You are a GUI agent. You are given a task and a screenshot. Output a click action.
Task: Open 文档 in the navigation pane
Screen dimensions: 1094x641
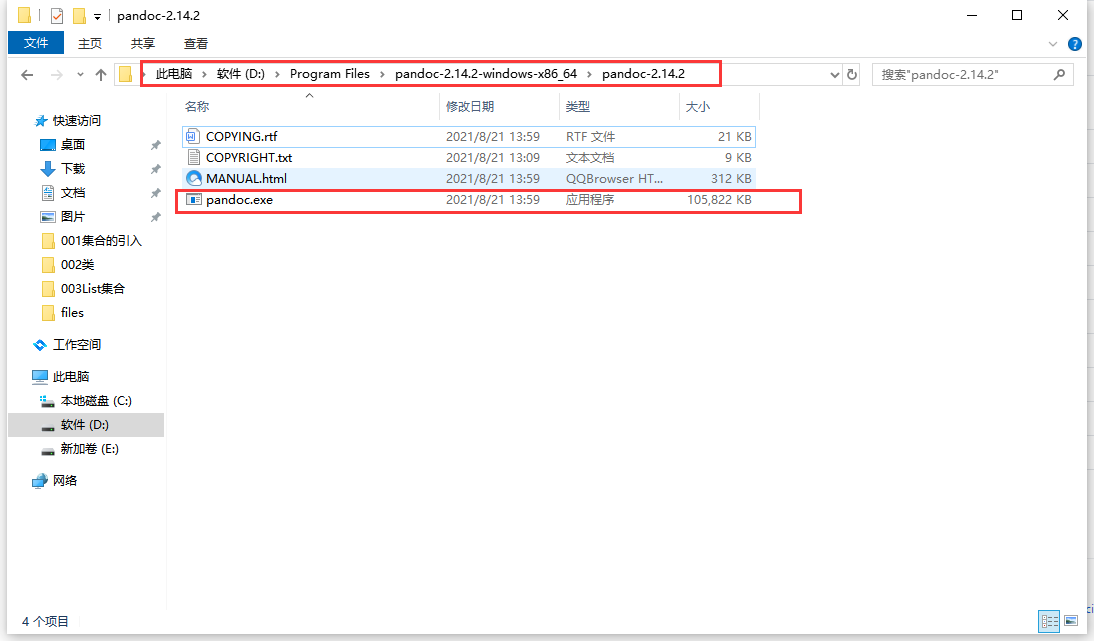point(73,193)
